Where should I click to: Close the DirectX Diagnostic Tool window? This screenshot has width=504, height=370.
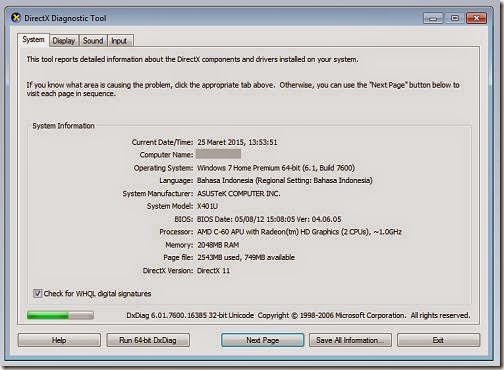tap(476, 18)
